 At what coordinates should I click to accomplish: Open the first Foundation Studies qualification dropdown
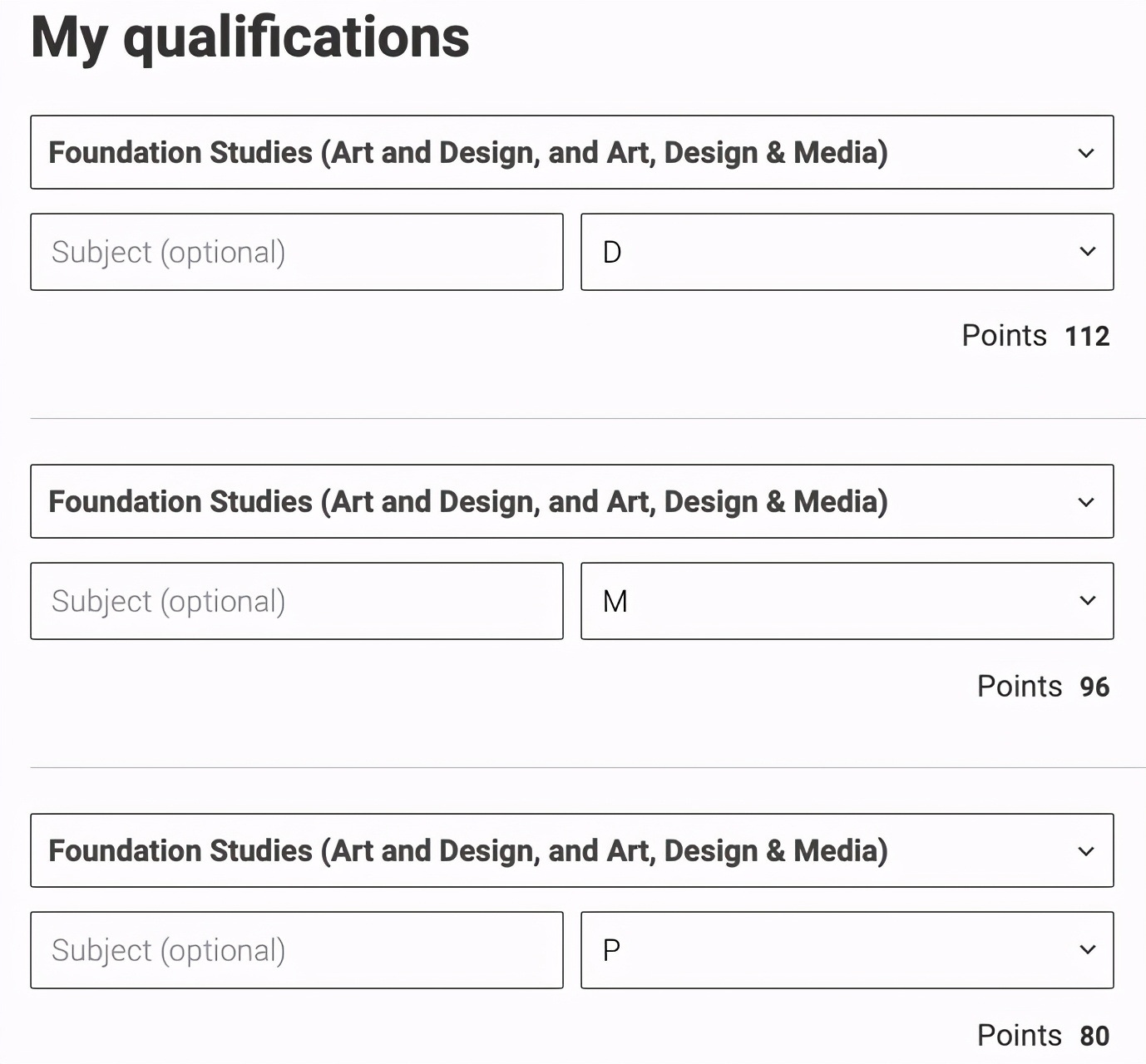point(571,153)
